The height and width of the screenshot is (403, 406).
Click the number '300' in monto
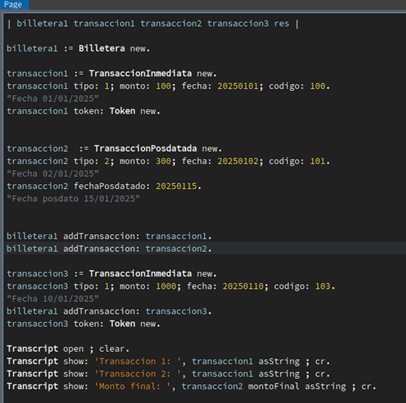tap(163, 161)
